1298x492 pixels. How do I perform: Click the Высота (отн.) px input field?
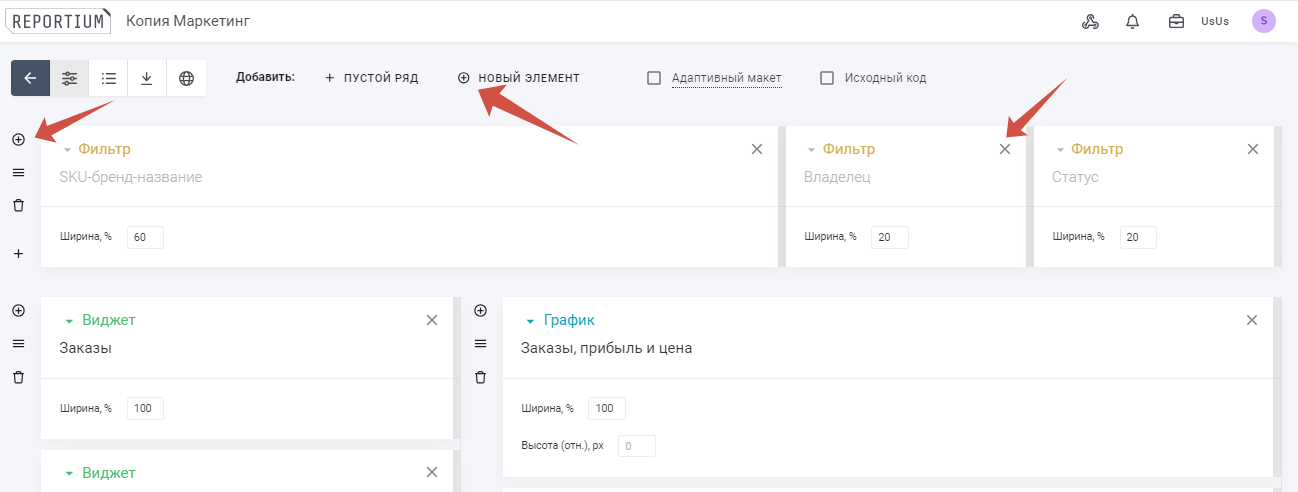[x=636, y=446]
